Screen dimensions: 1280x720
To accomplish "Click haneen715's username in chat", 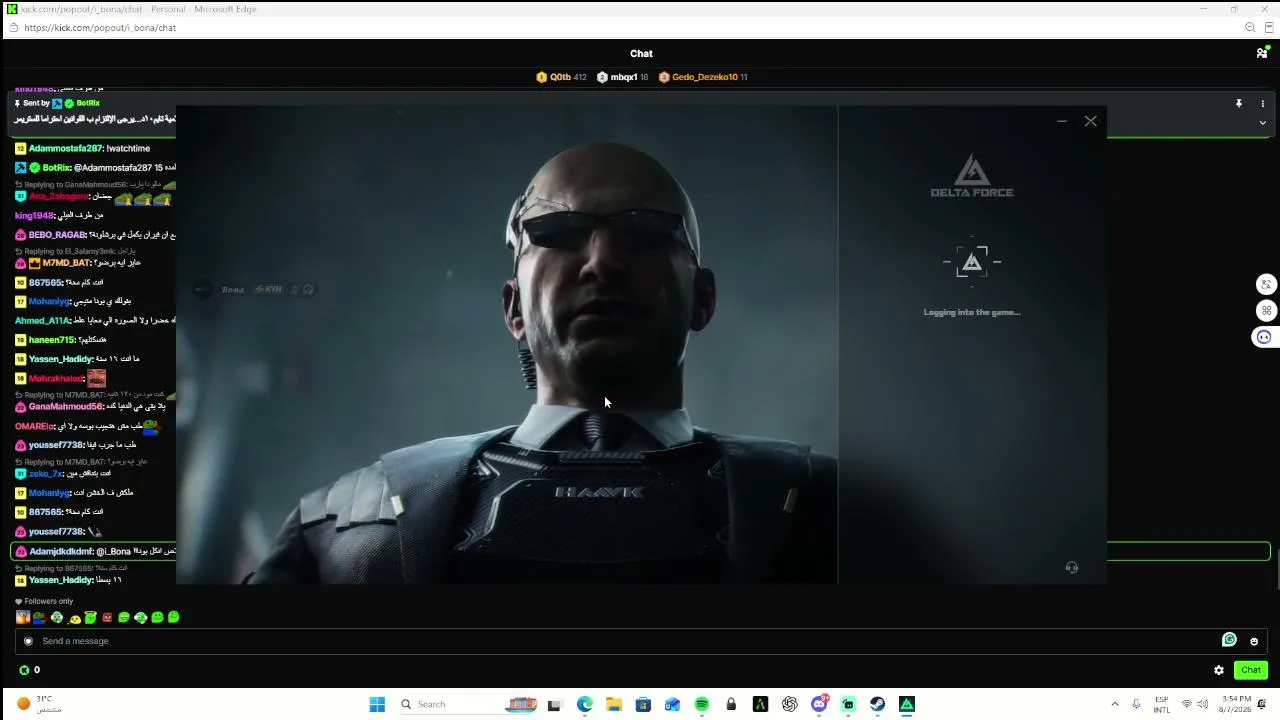I will pos(52,340).
